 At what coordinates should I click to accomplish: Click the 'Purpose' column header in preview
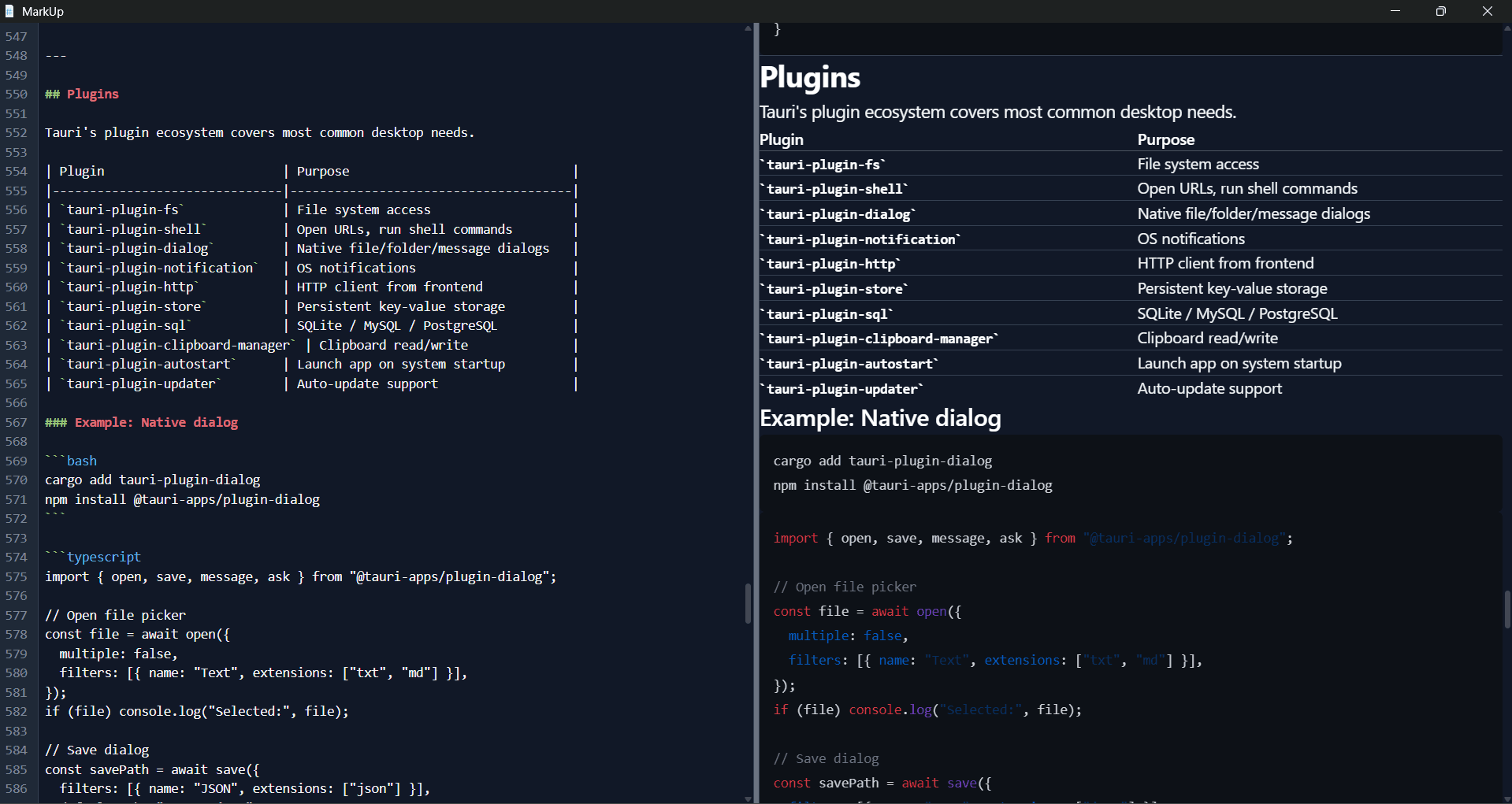1166,139
